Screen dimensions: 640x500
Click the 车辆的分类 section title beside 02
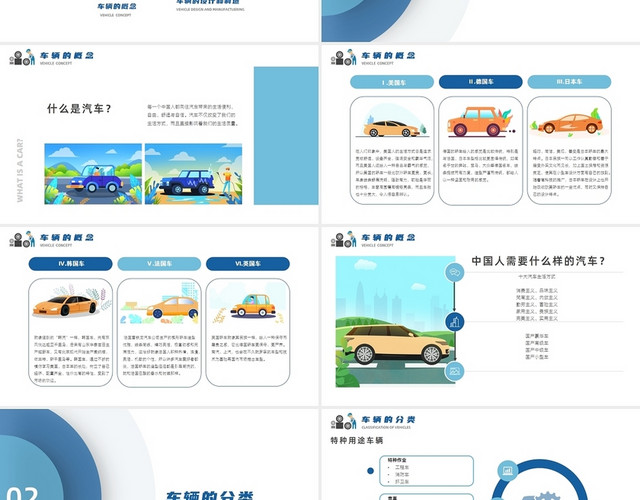[x=210, y=496]
